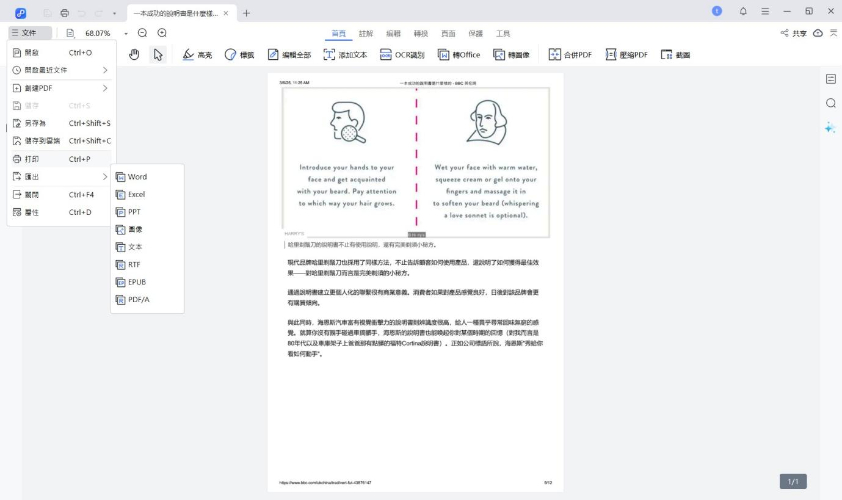Export the document to PDF/A

pos(147,300)
